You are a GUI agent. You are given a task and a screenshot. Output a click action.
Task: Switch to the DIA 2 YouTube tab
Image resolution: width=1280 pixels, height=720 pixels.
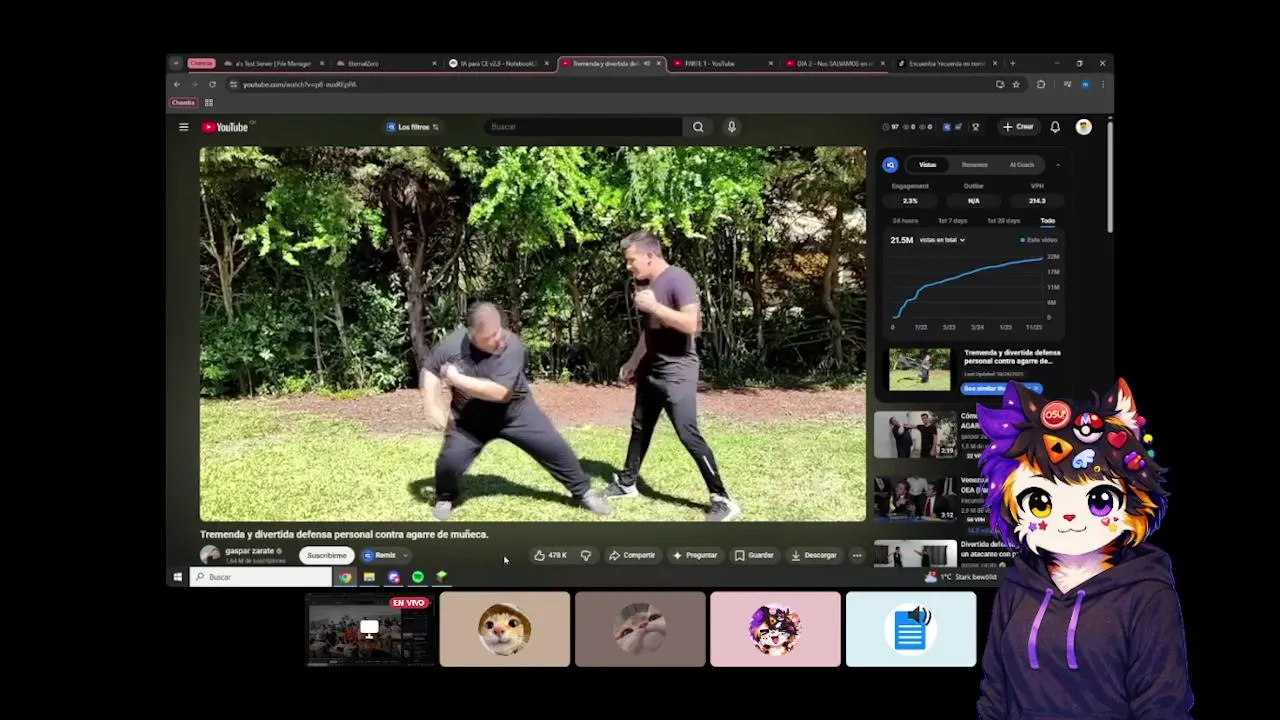pos(836,64)
